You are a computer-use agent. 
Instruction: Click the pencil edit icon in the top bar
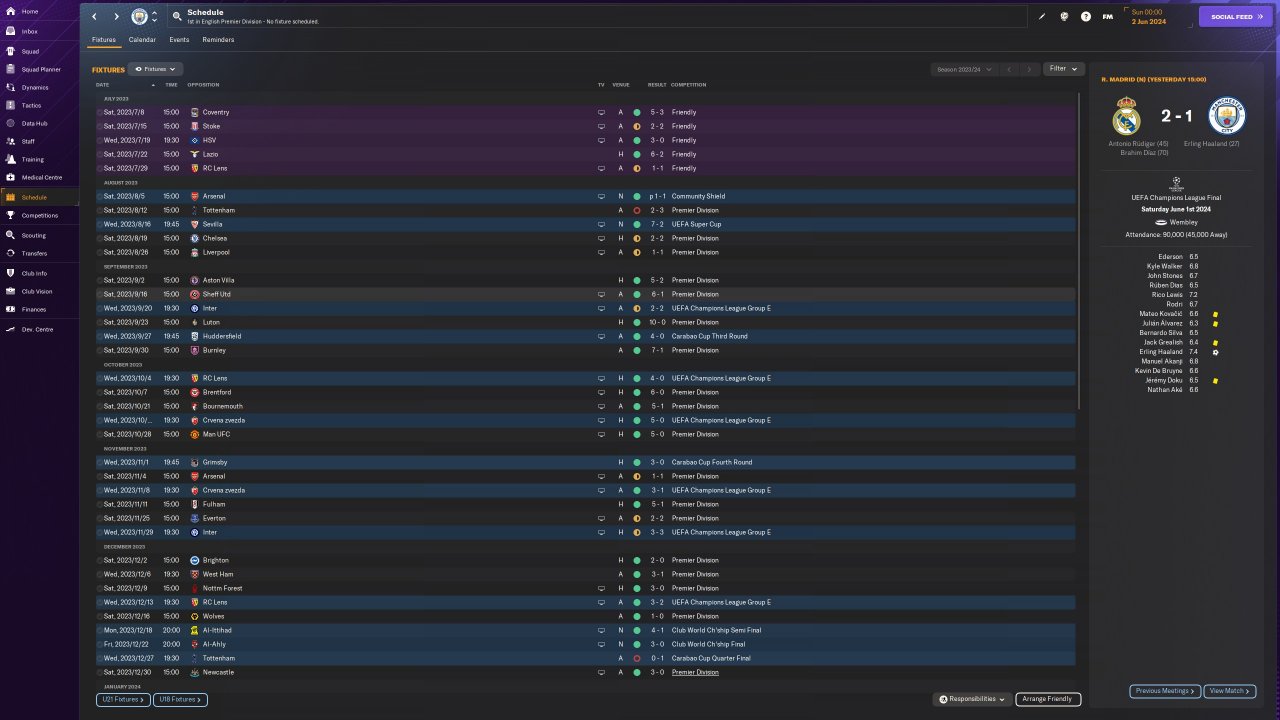(x=1042, y=17)
